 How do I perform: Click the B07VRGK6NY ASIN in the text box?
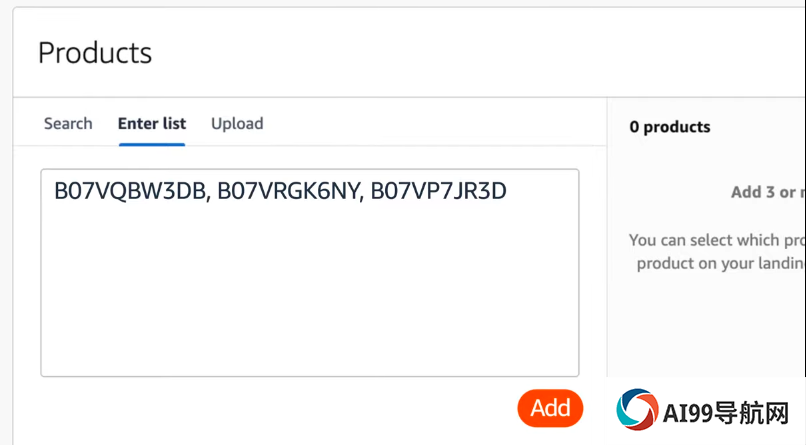(288, 191)
